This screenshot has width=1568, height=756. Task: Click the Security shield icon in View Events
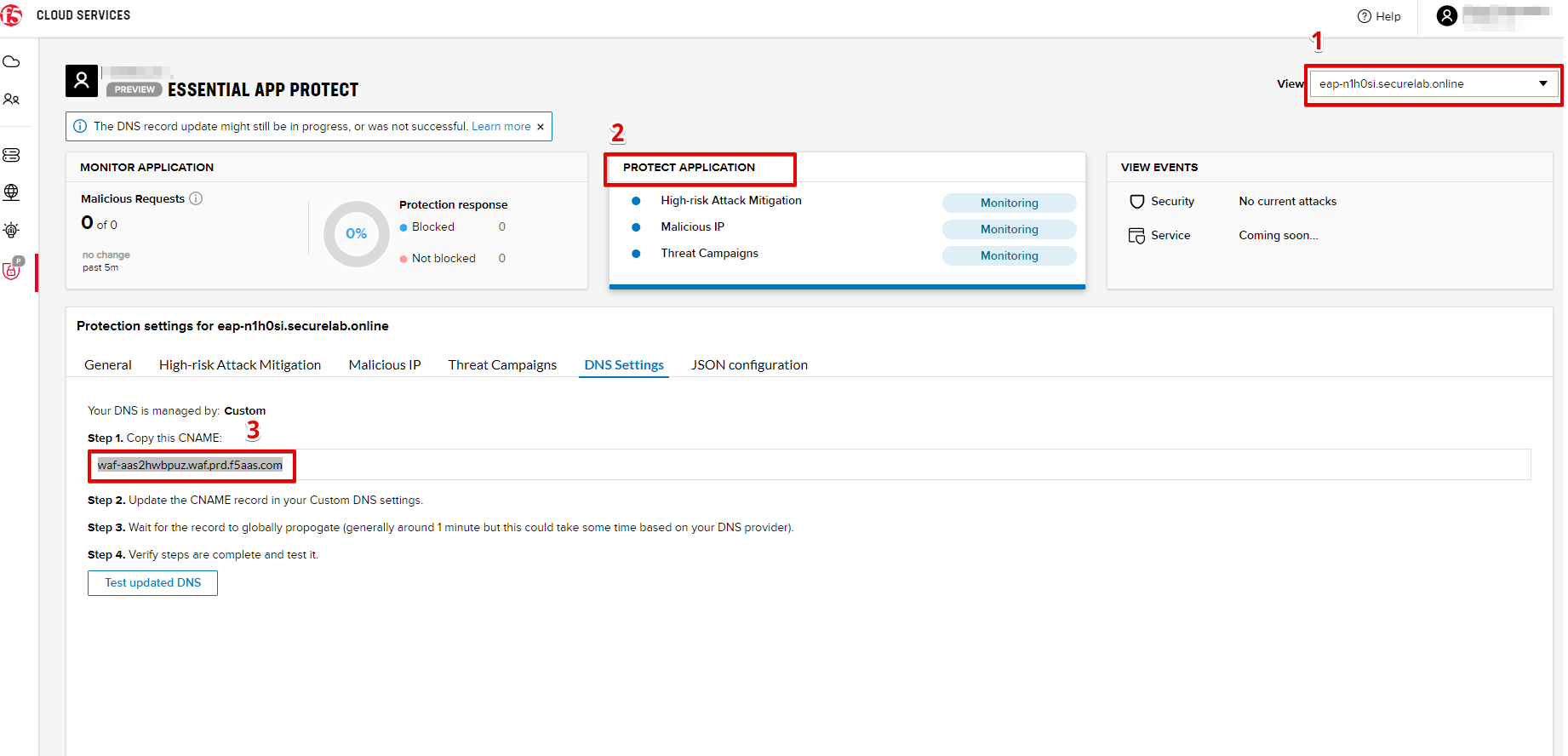tap(1137, 202)
